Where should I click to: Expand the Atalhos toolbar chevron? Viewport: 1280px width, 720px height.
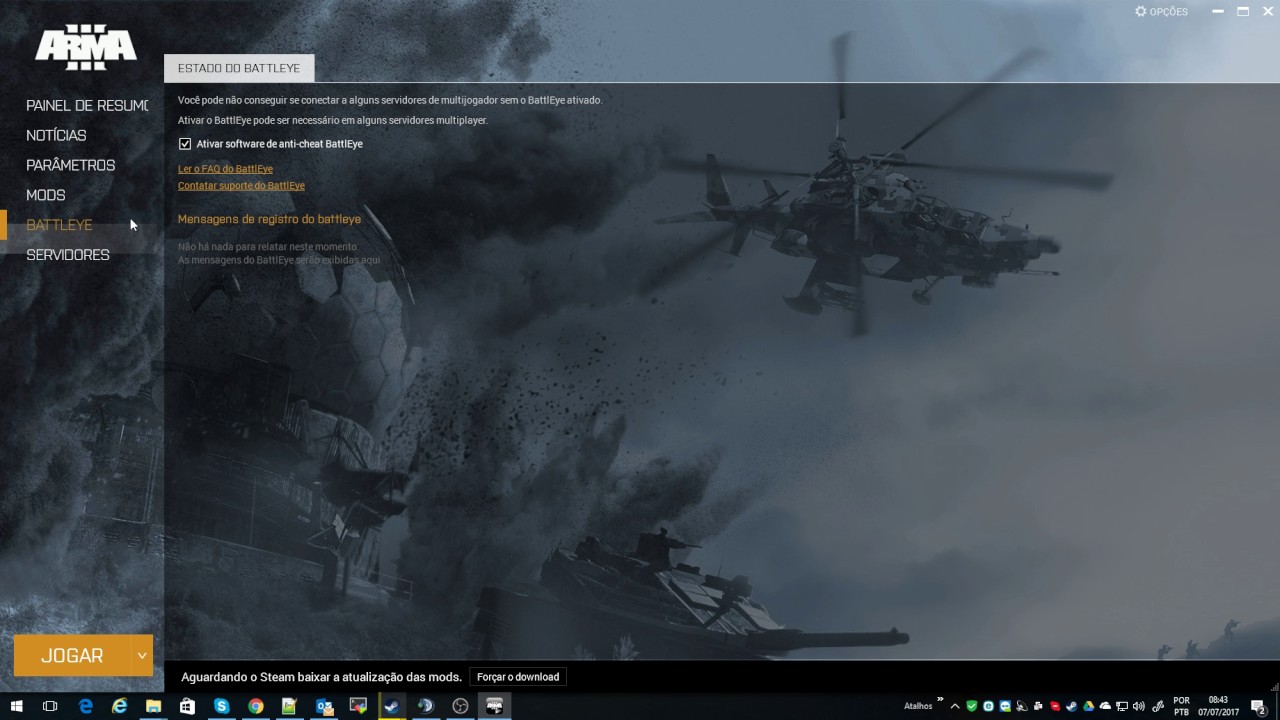(x=940, y=699)
